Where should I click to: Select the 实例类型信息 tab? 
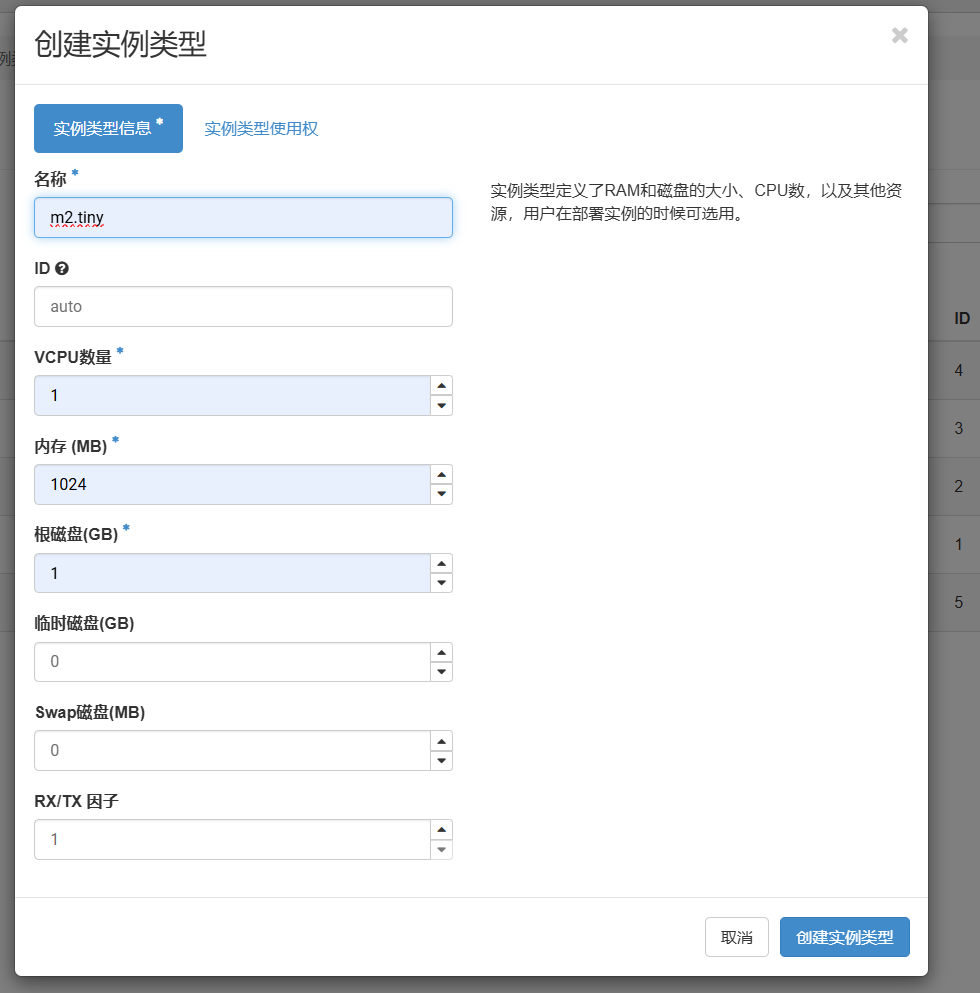point(108,129)
